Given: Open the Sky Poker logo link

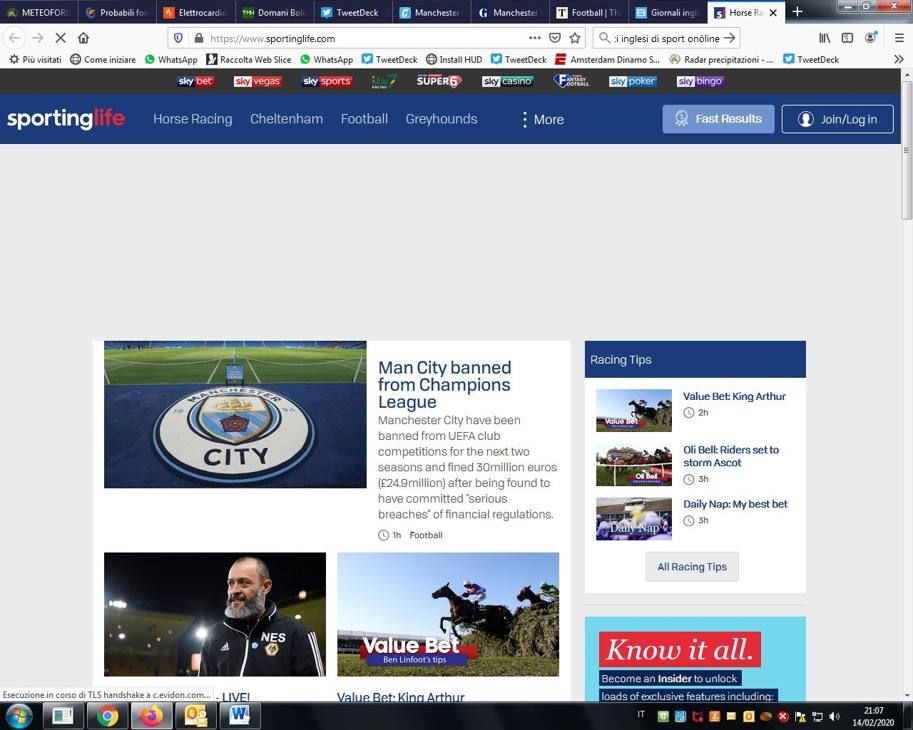Looking at the screenshot, I should pyautogui.click(x=632, y=81).
